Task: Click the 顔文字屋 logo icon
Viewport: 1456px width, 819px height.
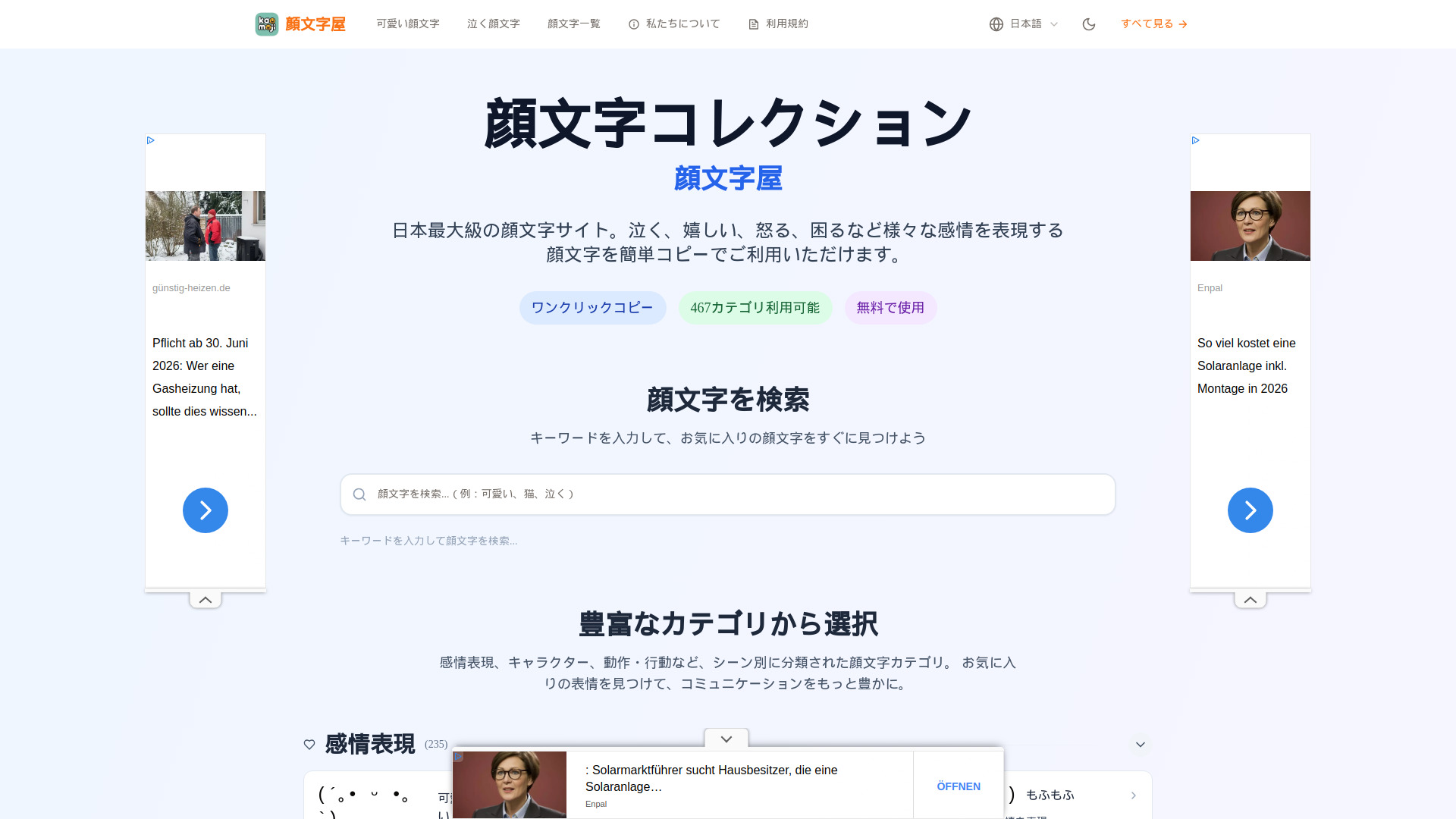Action: [x=267, y=24]
